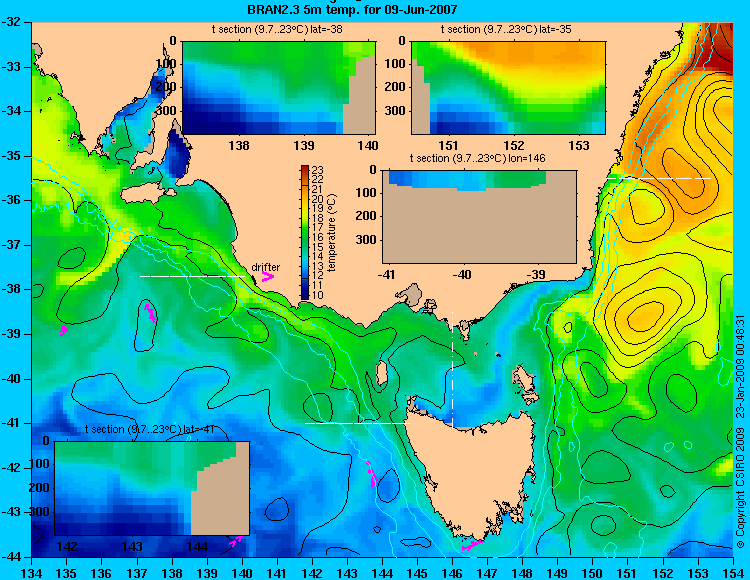This screenshot has width=750, height=580.
Task: Click the "temperature (°C)" colorbar label
Action: click(333, 233)
